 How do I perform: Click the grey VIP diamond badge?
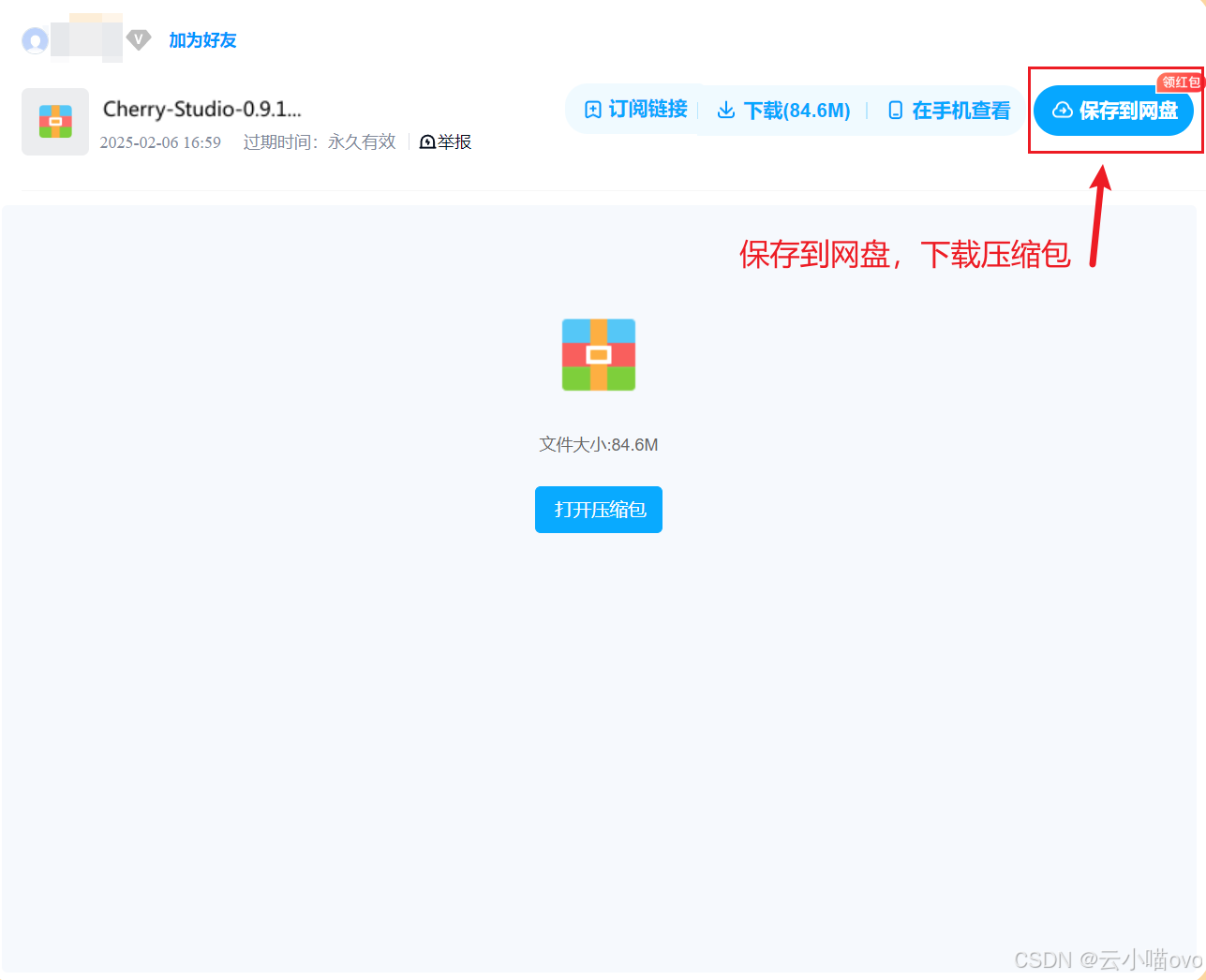coord(139,40)
